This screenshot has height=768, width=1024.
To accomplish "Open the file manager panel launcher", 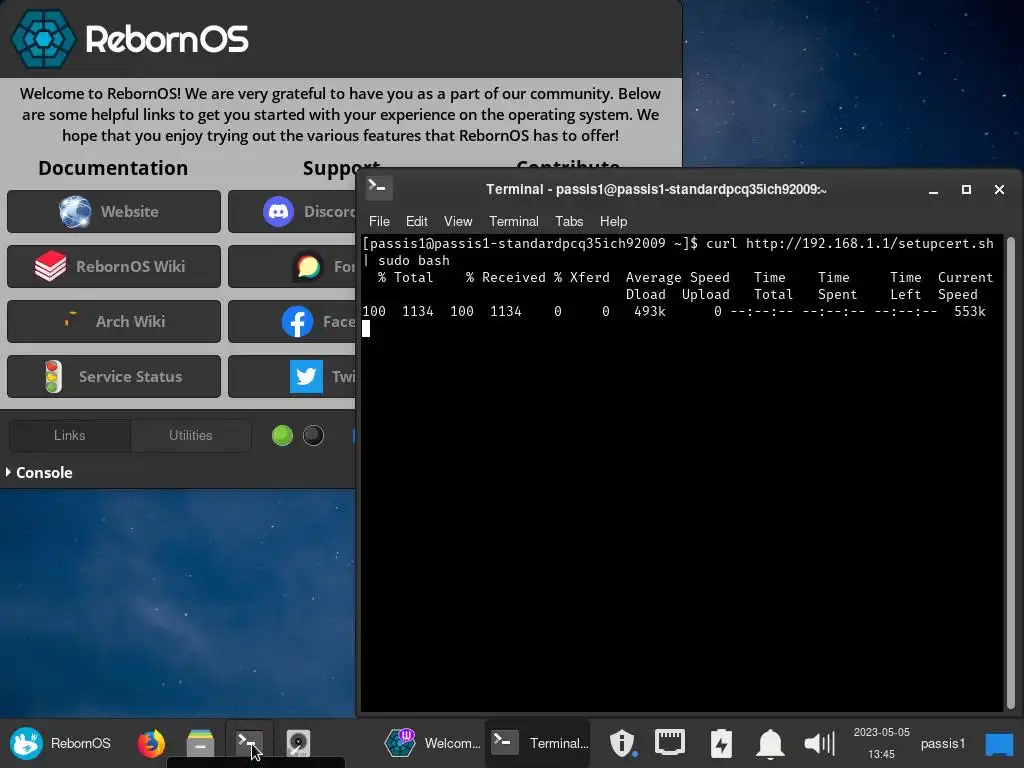I will click(x=200, y=743).
